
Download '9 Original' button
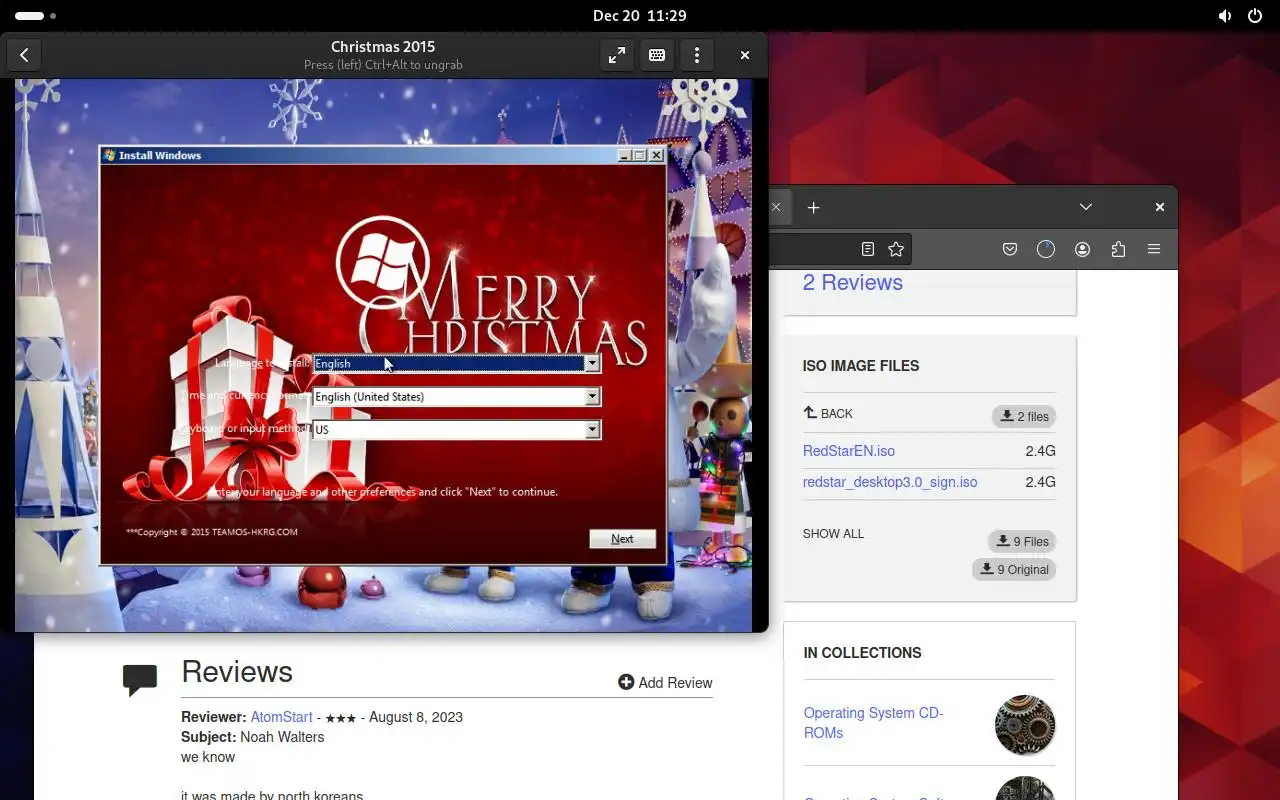click(x=1014, y=569)
